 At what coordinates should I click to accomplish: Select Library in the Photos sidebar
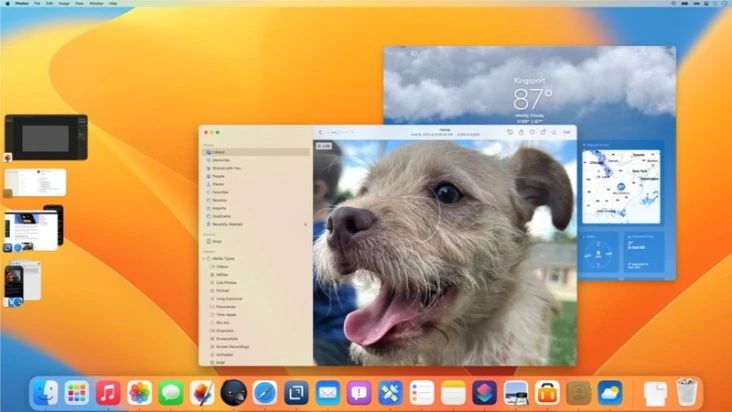coord(218,152)
